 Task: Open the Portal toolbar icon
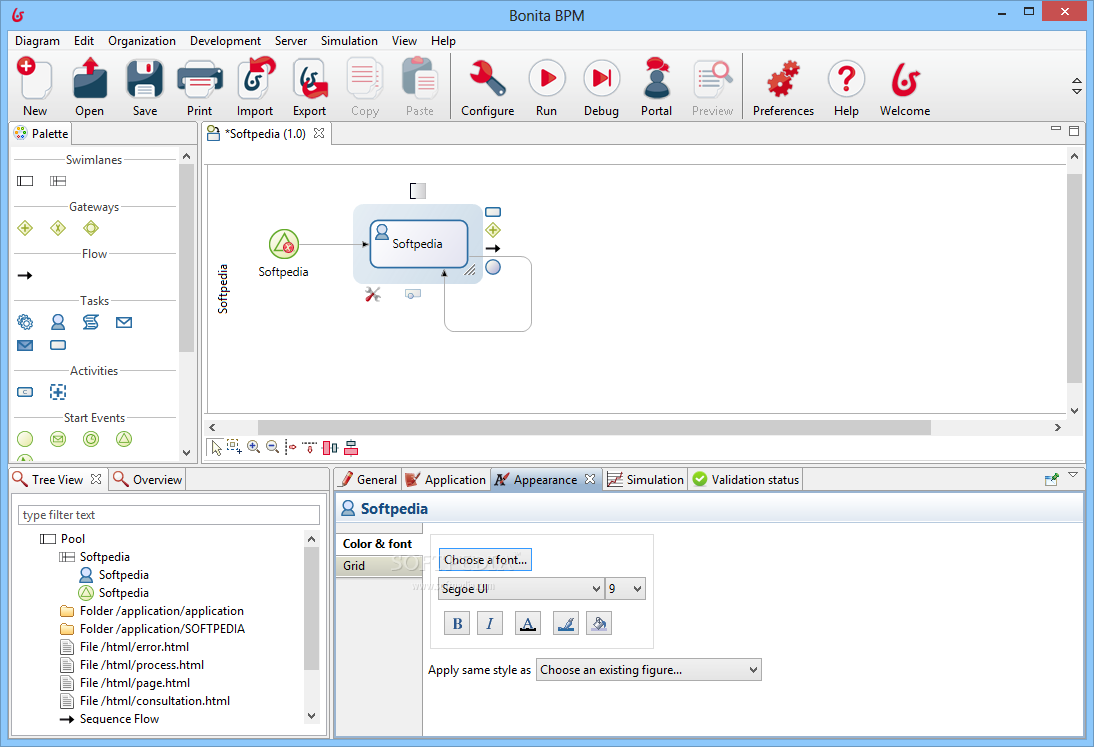pos(657,88)
